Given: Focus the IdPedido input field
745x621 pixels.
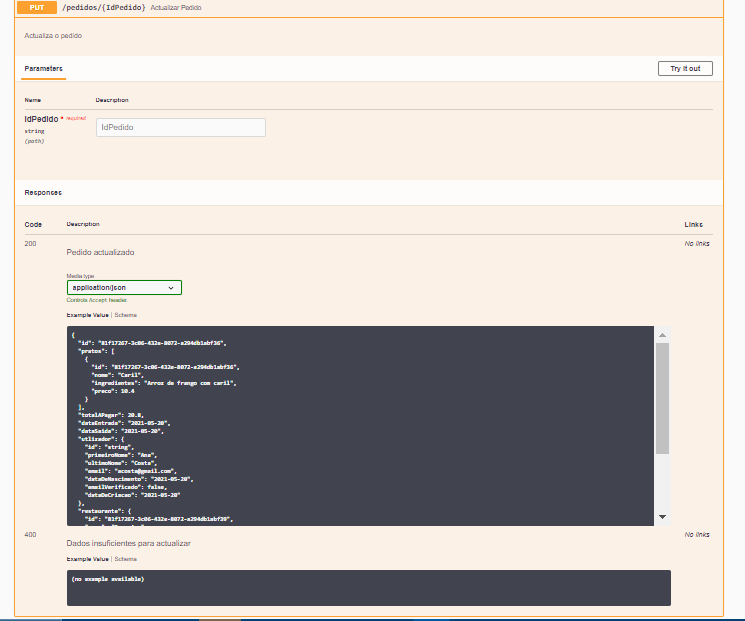Looking at the screenshot, I should 181,127.
